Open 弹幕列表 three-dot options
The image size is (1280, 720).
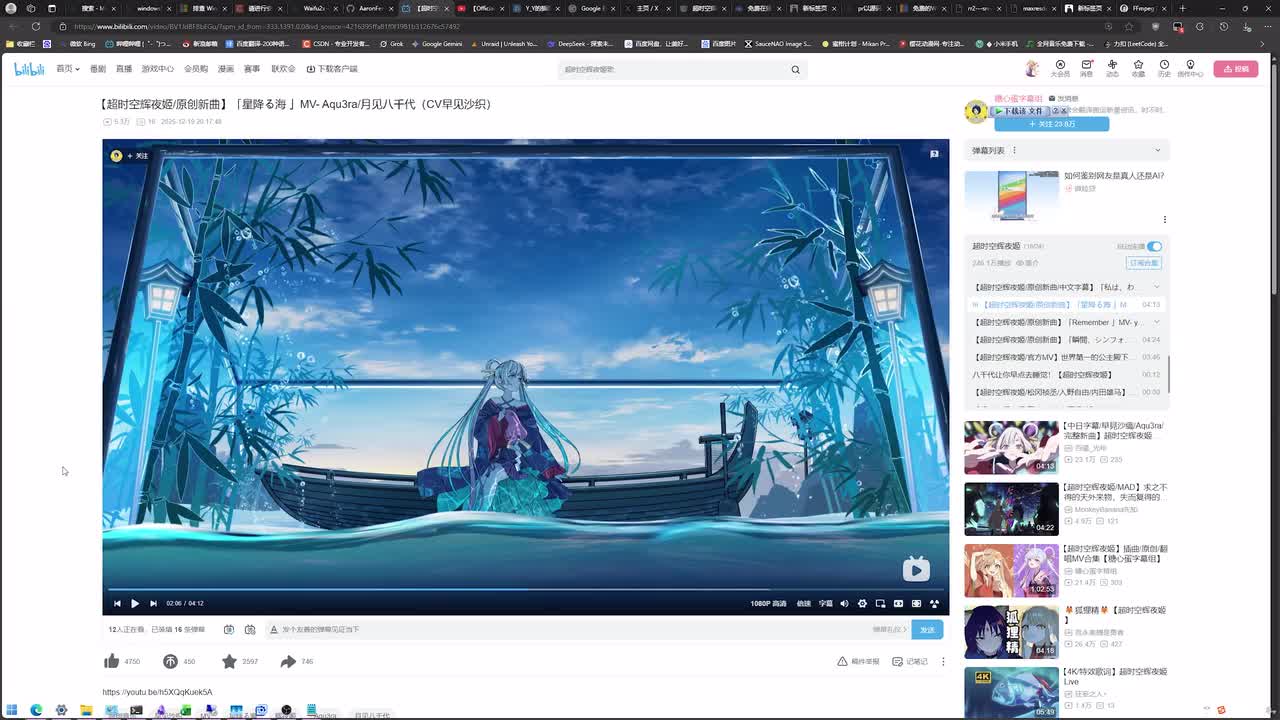(x=1014, y=151)
